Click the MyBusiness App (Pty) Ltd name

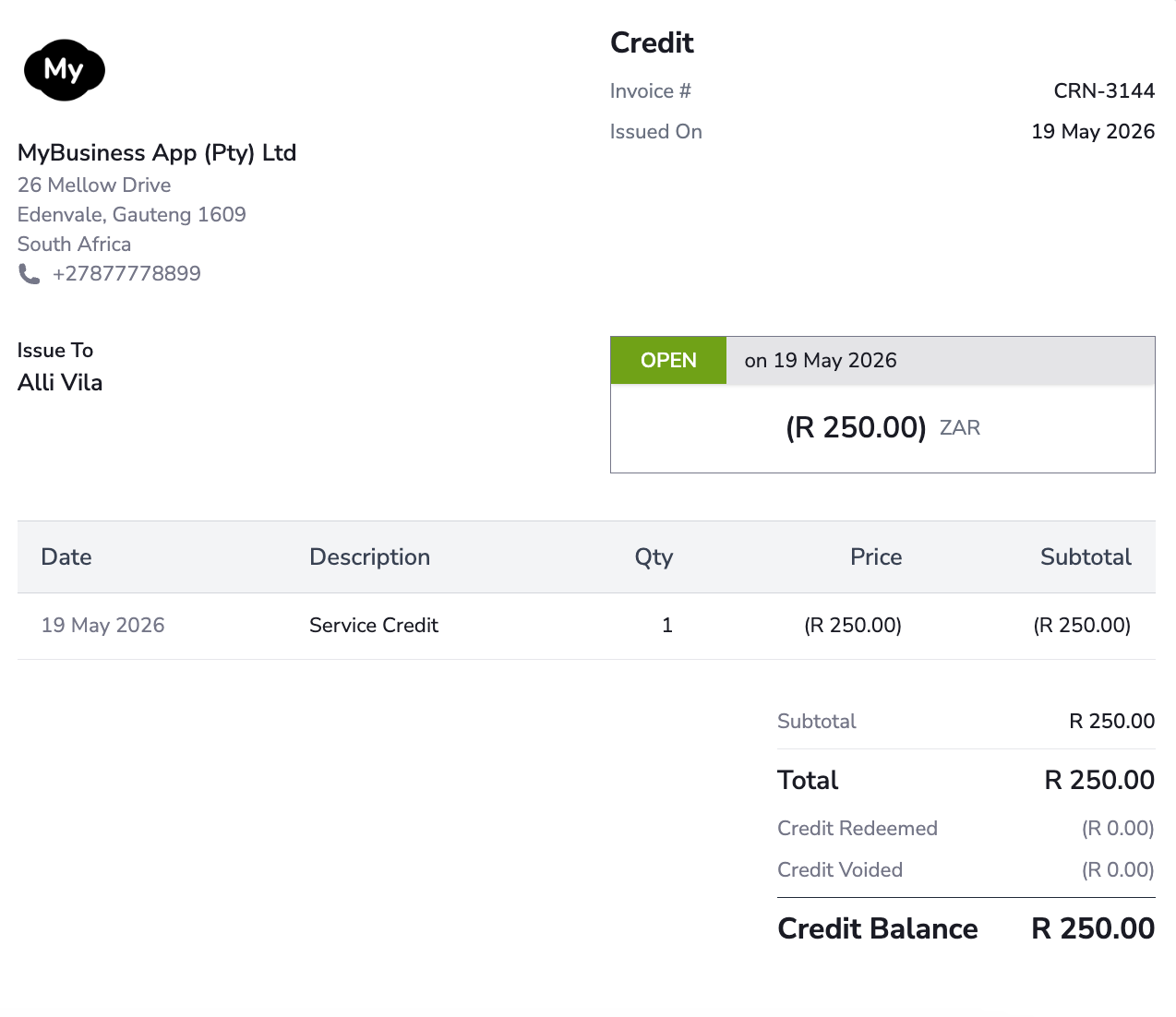157,152
